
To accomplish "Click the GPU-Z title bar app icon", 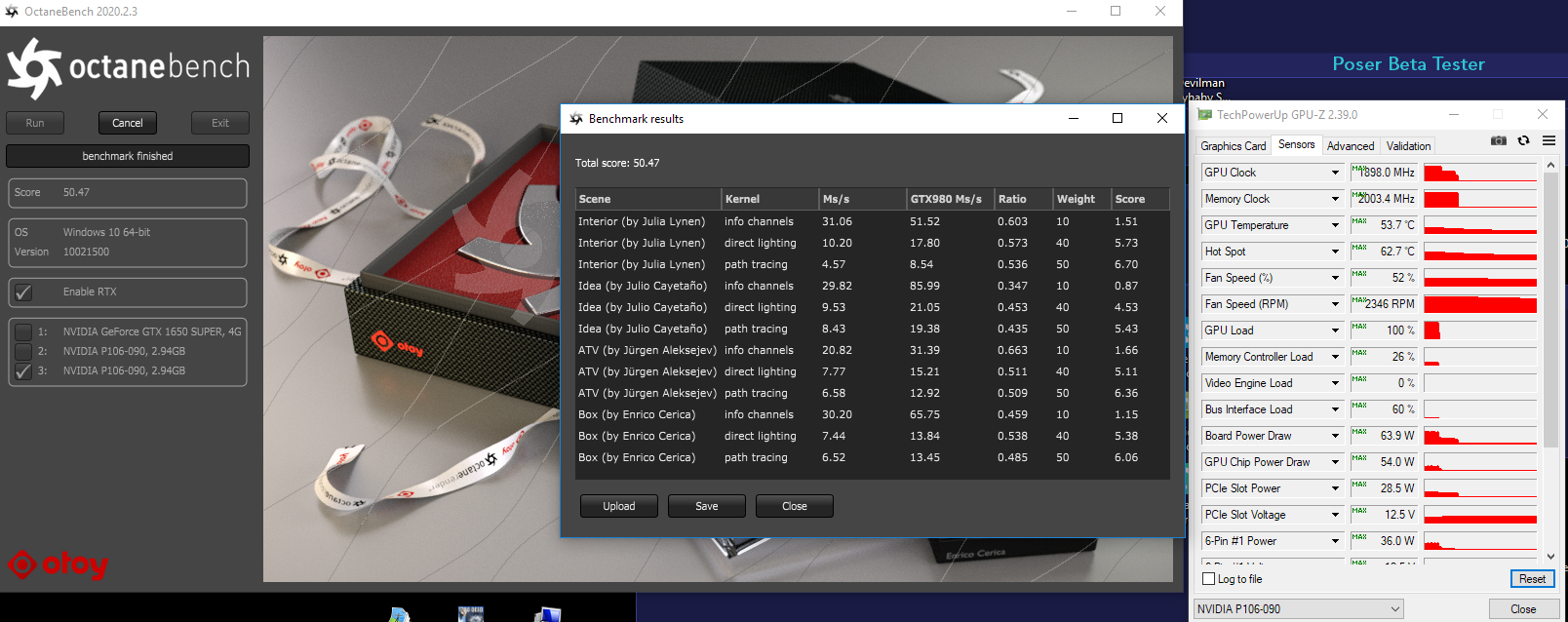I will [x=1205, y=115].
